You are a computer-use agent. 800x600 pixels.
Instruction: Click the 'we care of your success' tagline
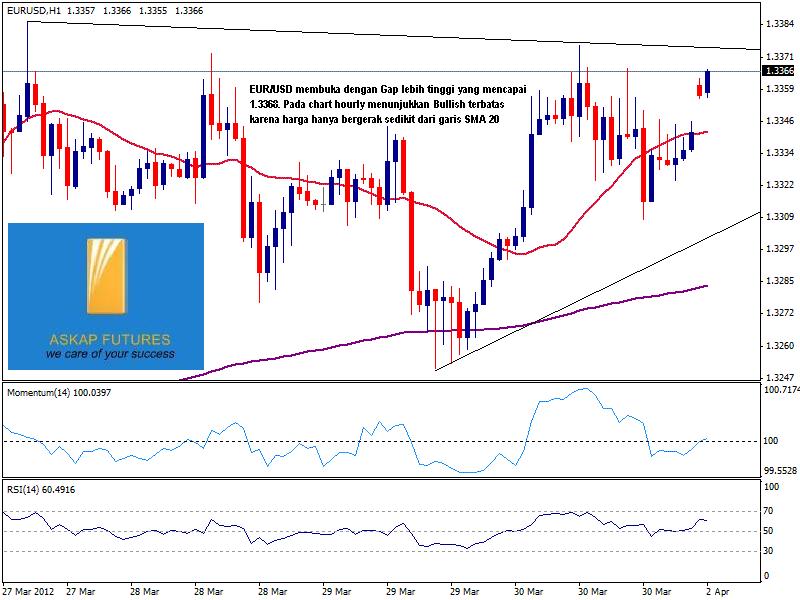[110, 354]
